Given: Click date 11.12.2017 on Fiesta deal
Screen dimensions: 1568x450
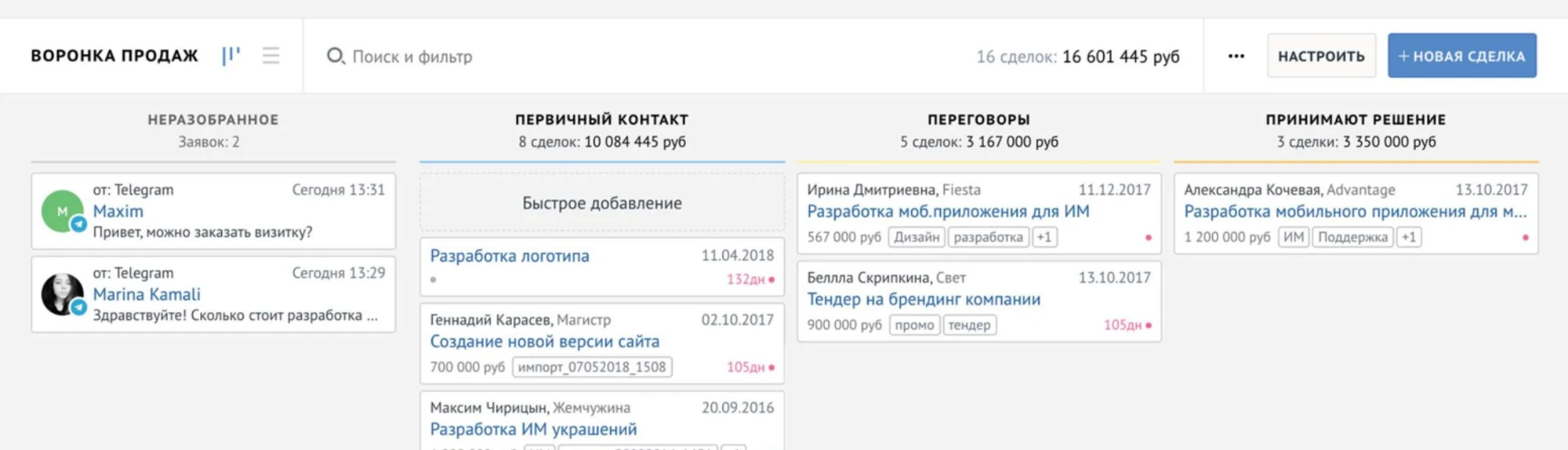Looking at the screenshot, I should (1115, 189).
